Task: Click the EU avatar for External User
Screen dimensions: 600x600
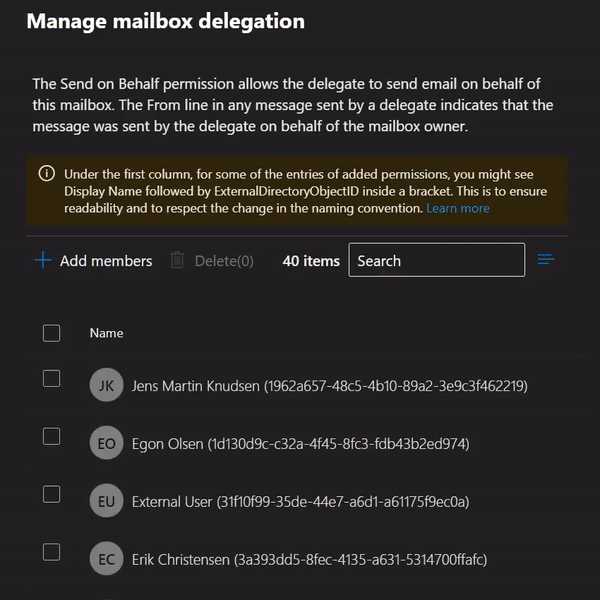Action: pyautogui.click(x=106, y=501)
